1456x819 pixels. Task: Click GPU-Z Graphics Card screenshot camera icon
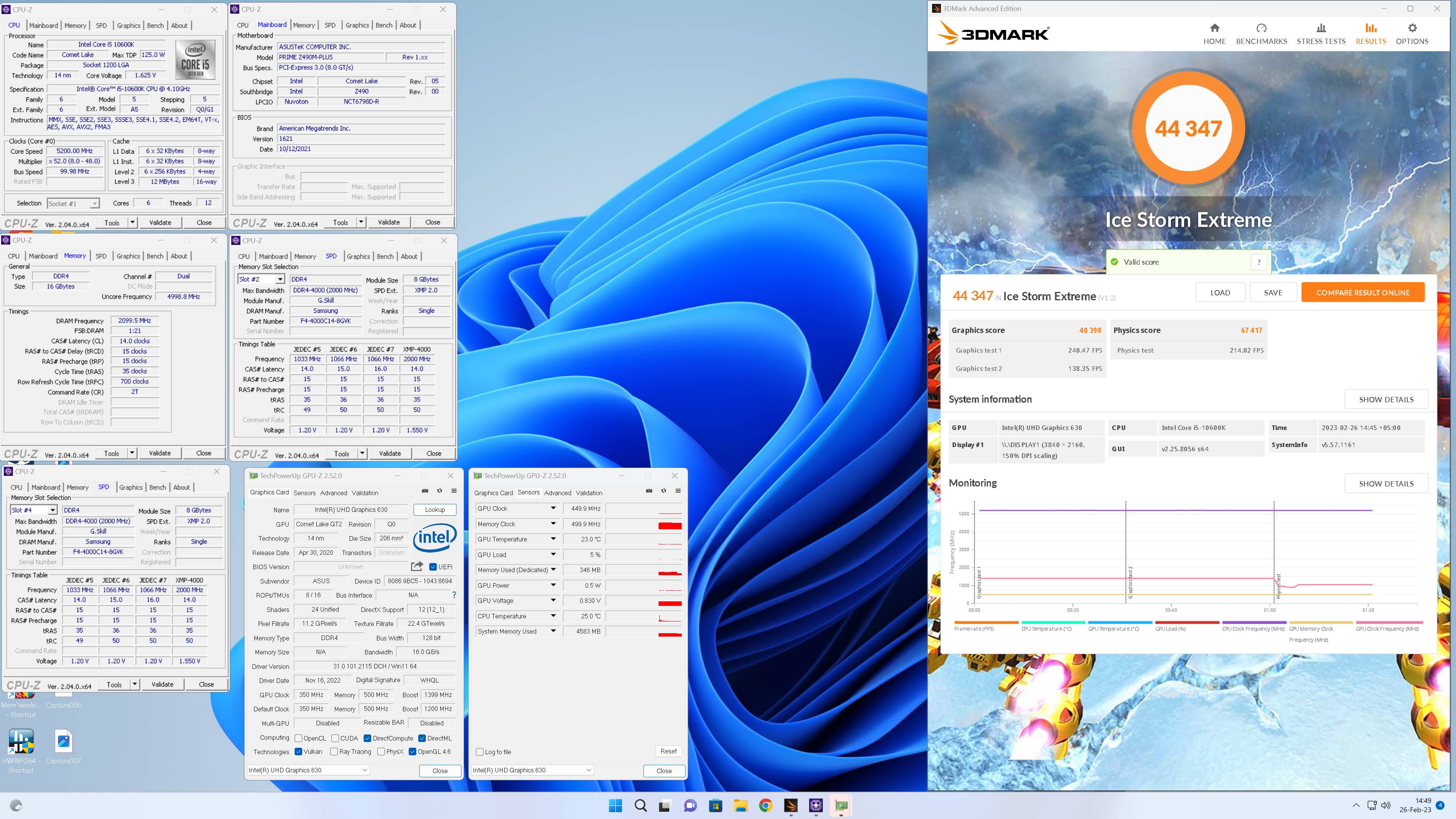pos(425,491)
